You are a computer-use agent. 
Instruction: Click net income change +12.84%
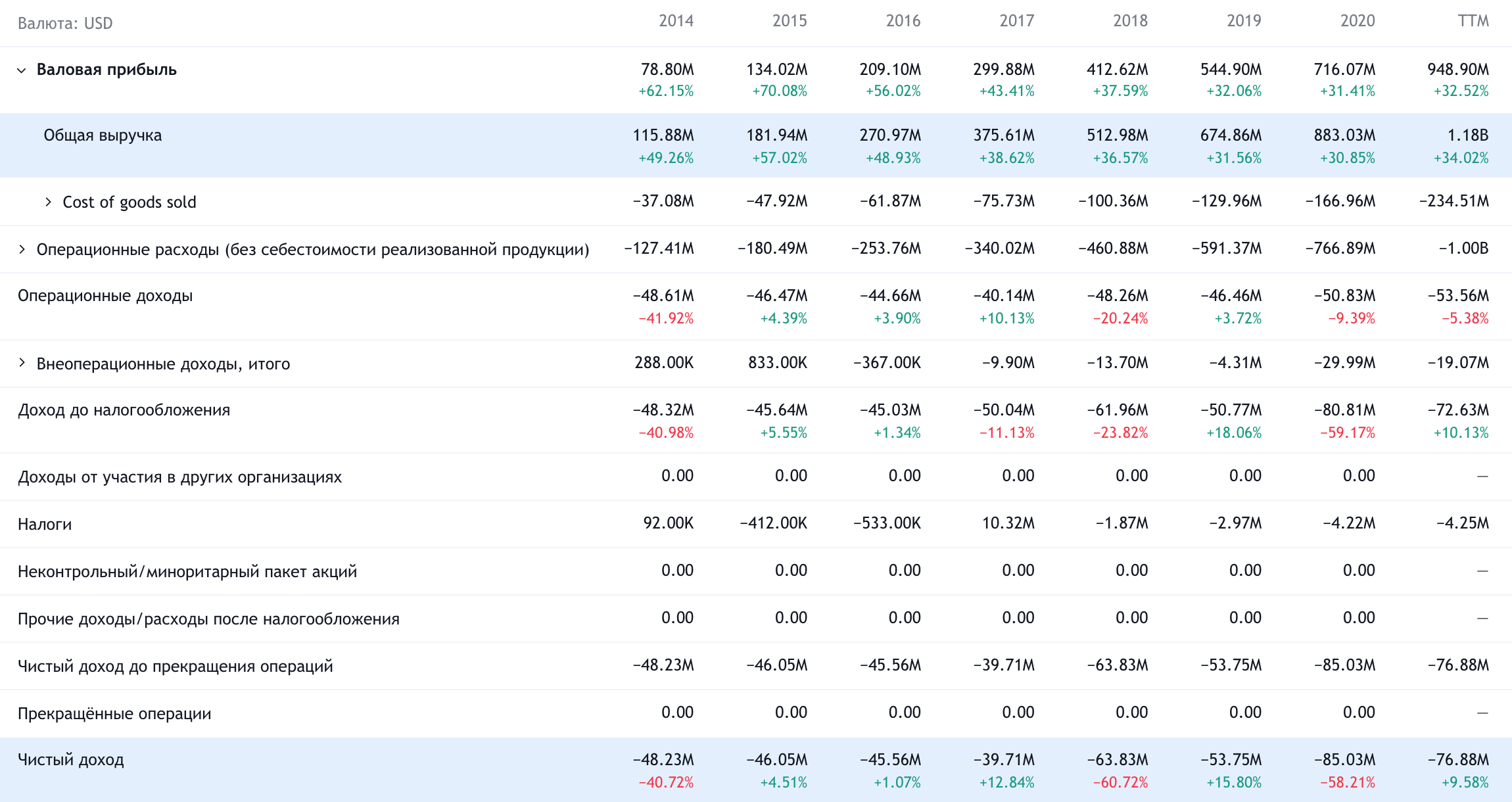1007,783
